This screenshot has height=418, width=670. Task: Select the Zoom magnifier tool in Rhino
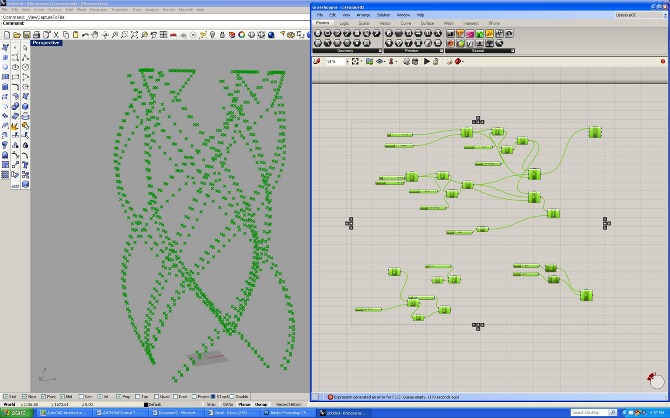pos(115,35)
